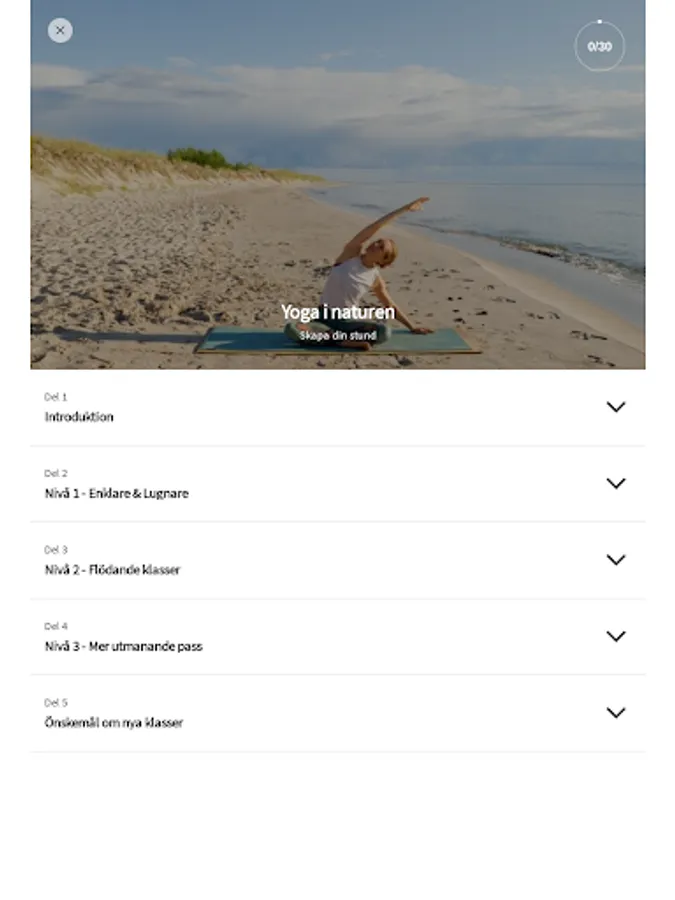675x900 pixels.
Task: Click the Del 1 label
Action: pyautogui.click(x=56, y=397)
